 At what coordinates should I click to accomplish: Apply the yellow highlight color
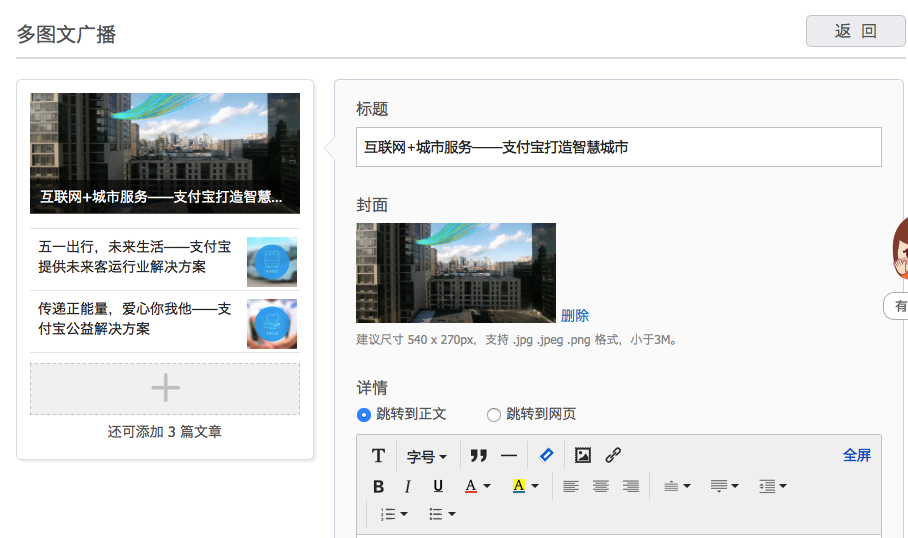point(519,486)
